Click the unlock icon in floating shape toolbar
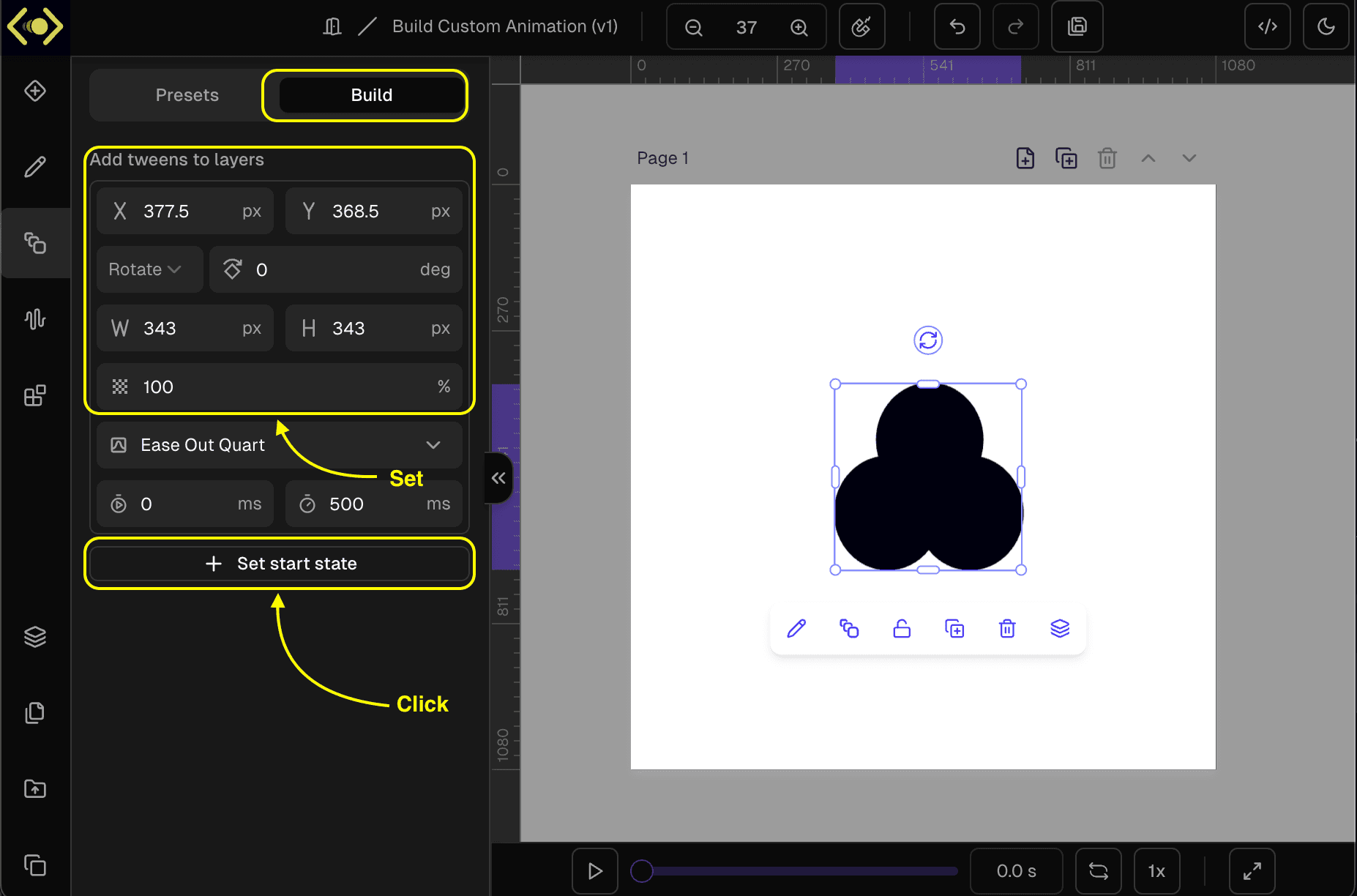The image size is (1357, 896). [x=902, y=629]
